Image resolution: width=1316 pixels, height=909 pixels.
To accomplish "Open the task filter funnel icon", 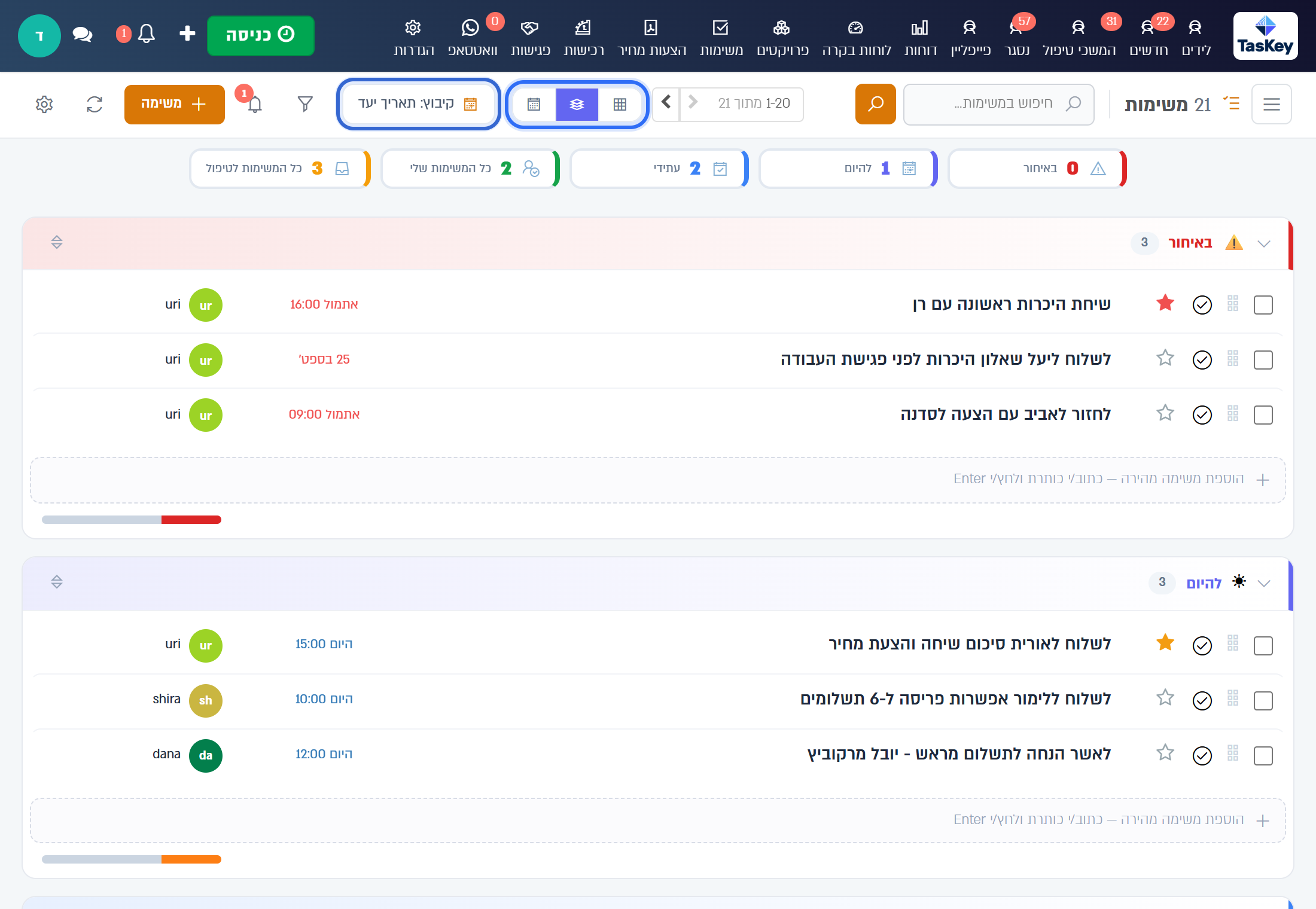I will click(305, 104).
